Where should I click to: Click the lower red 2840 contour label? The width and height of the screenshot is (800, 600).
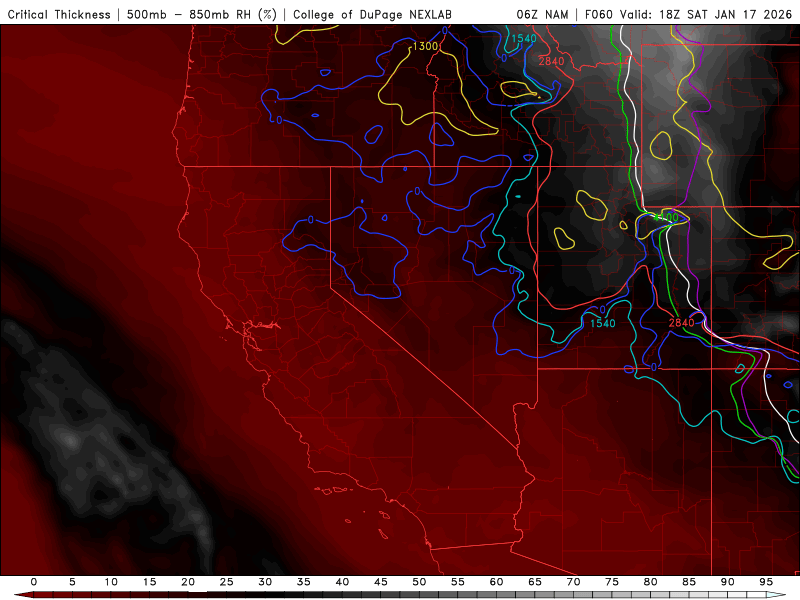[x=681, y=322]
